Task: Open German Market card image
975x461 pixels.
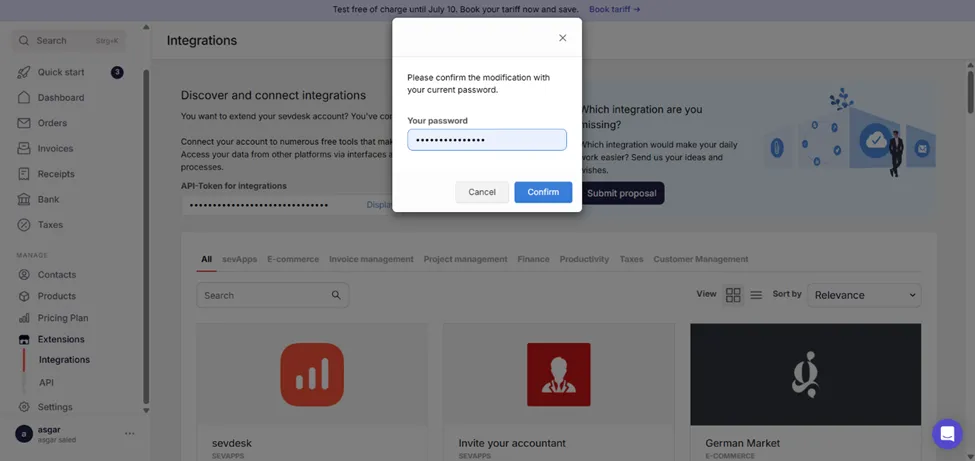Action: pos(805,375)
